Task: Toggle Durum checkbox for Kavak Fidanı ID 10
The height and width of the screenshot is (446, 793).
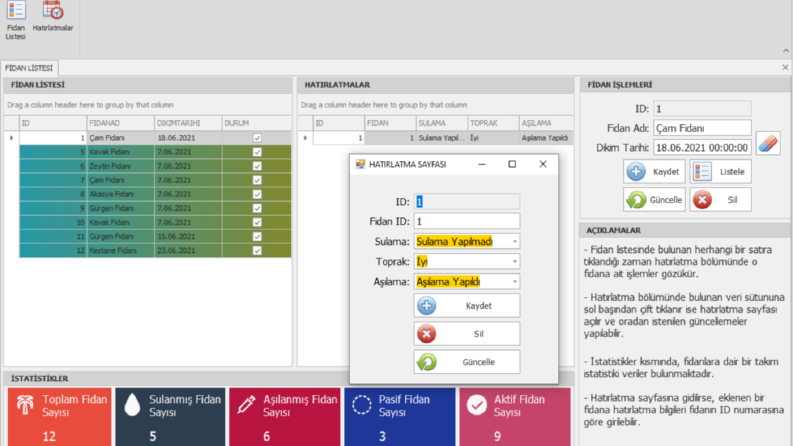Action: tap(257, 222)
